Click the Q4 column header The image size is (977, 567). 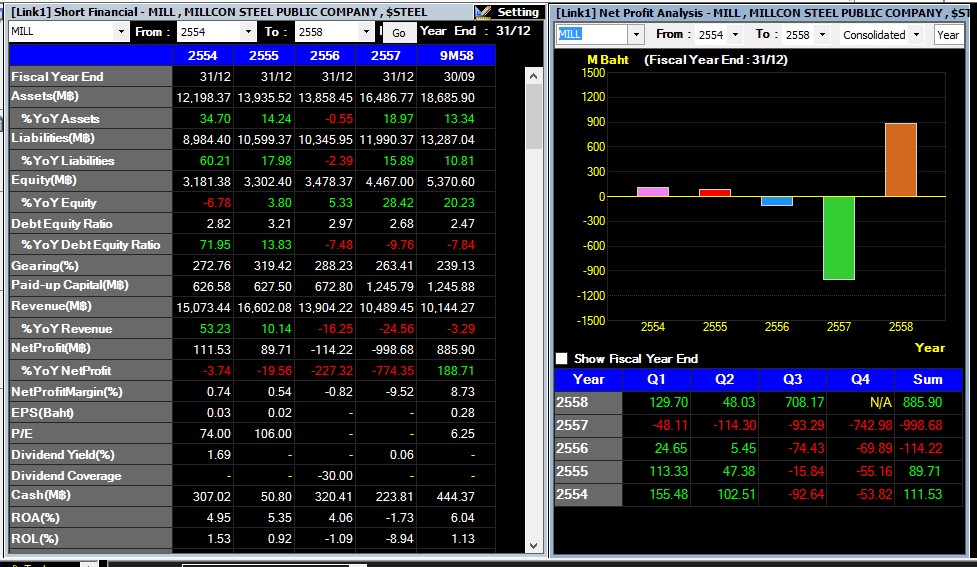pos(860,379)
